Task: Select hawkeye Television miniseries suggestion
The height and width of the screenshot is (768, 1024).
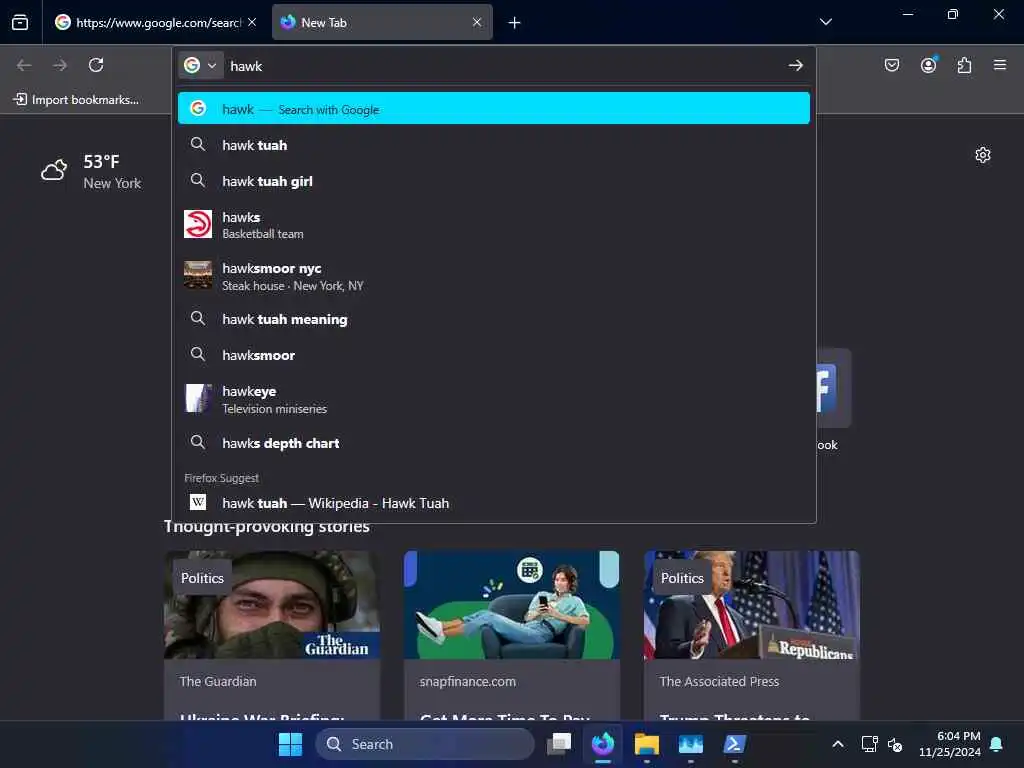Action: 494,398
